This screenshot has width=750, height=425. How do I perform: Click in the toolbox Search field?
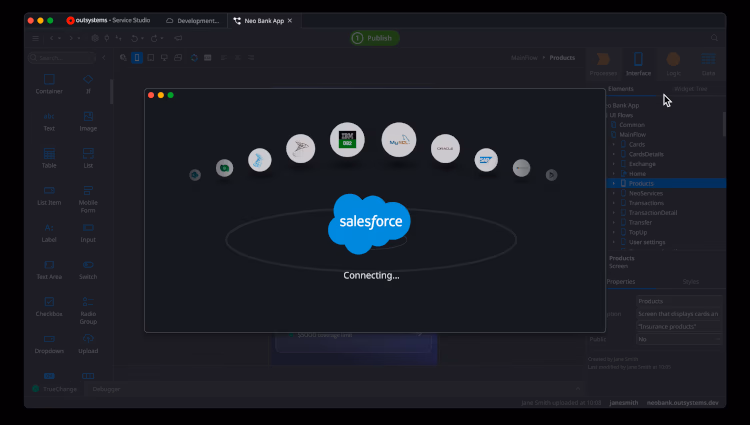[62, 58]
